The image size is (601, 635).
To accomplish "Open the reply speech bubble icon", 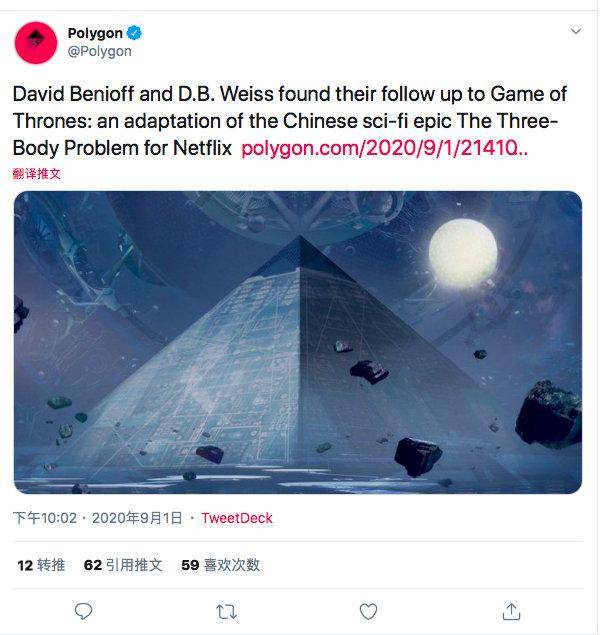I will click(84, 611).
